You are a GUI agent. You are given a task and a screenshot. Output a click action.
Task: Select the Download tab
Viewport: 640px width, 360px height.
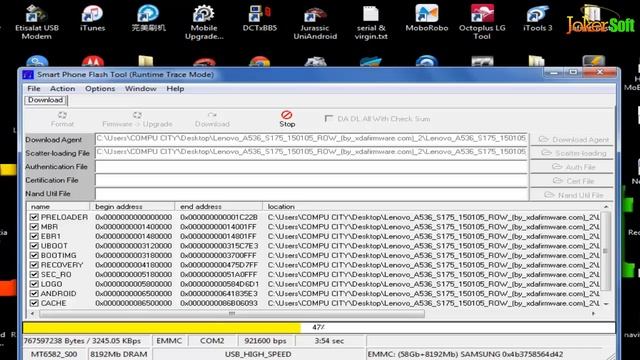[45, 100]
